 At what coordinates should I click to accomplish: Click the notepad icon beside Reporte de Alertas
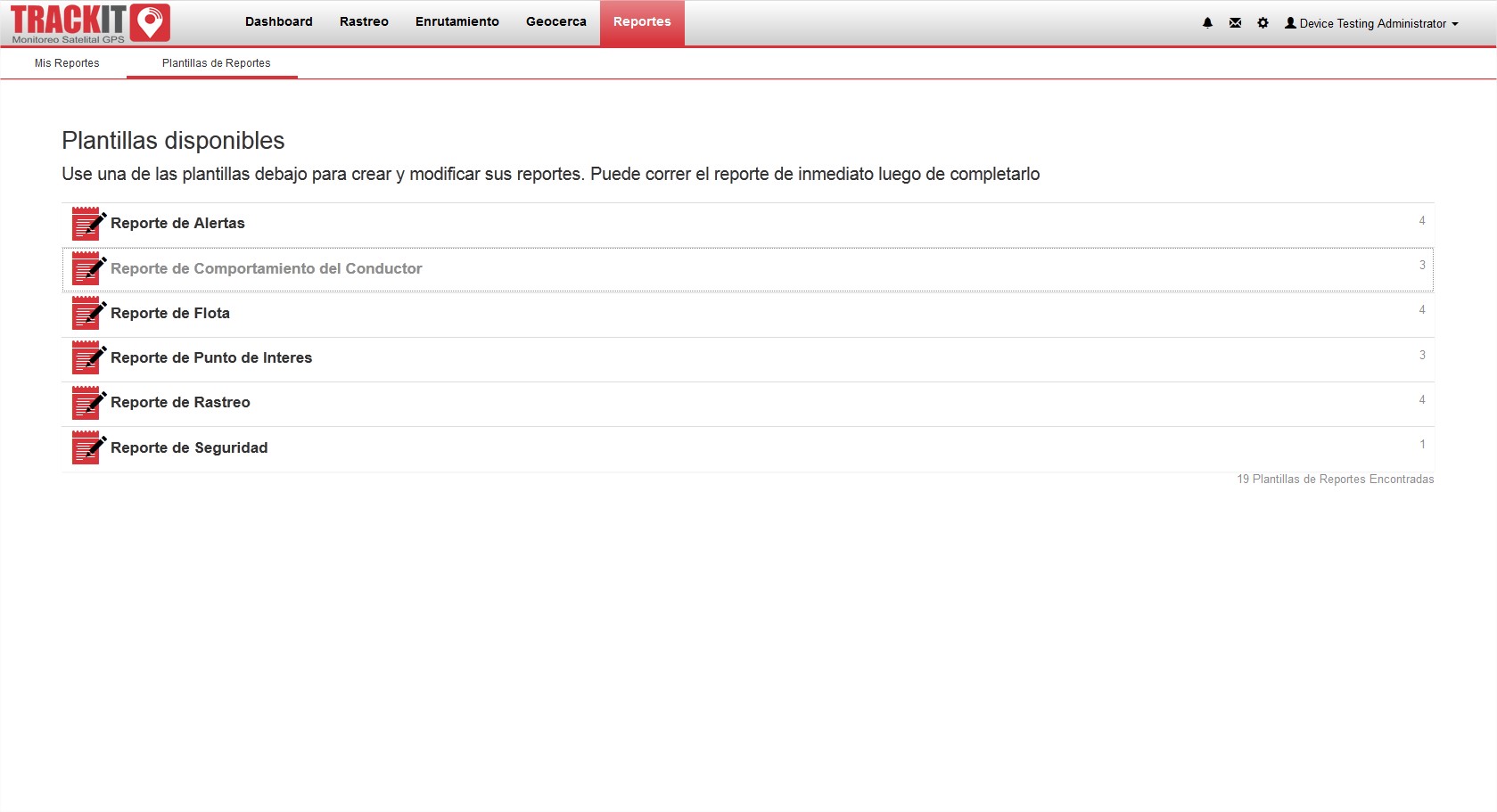click(x=88, y=224)
